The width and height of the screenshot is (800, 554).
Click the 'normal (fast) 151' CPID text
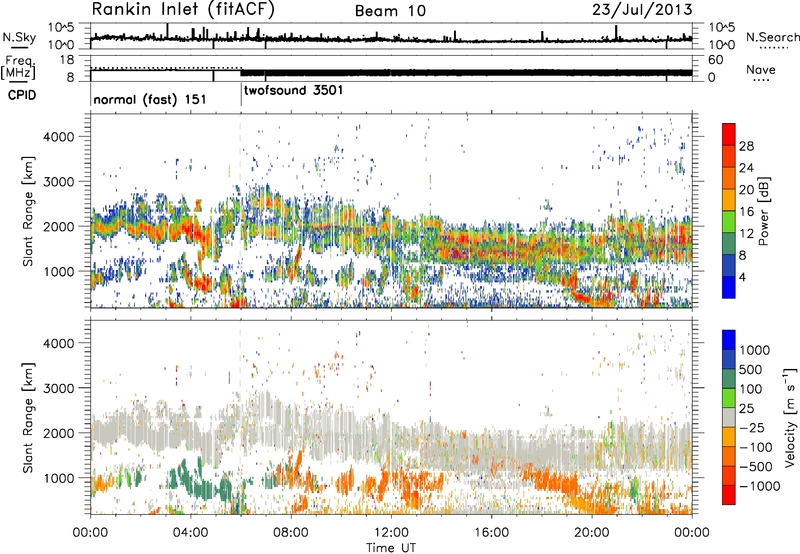click(150, 99)
